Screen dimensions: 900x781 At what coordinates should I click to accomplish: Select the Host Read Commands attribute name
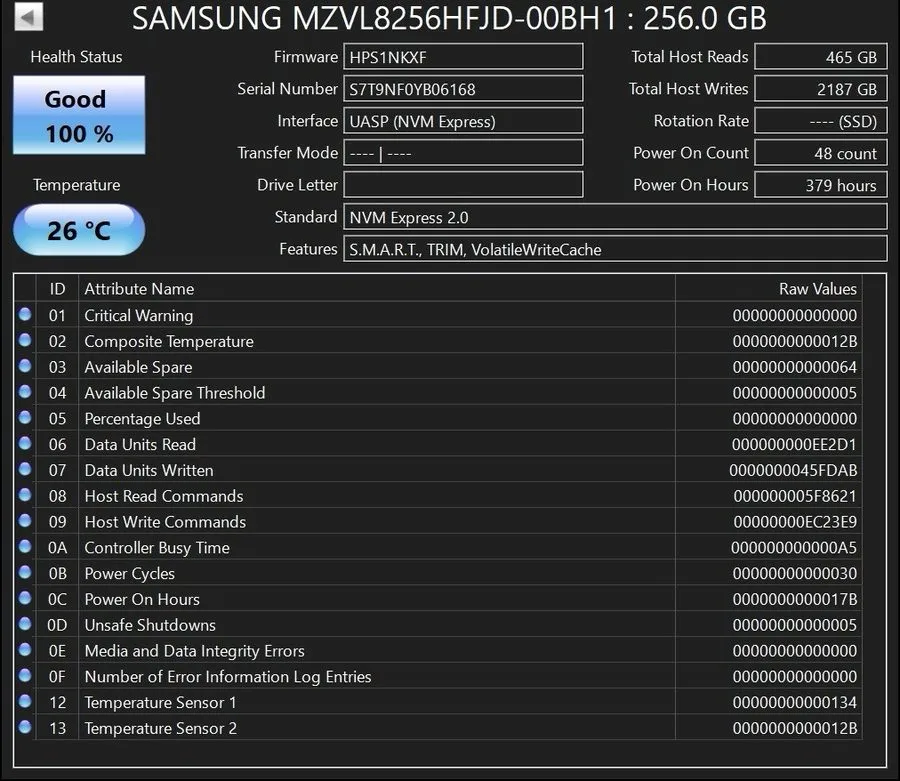click(164, 496)
